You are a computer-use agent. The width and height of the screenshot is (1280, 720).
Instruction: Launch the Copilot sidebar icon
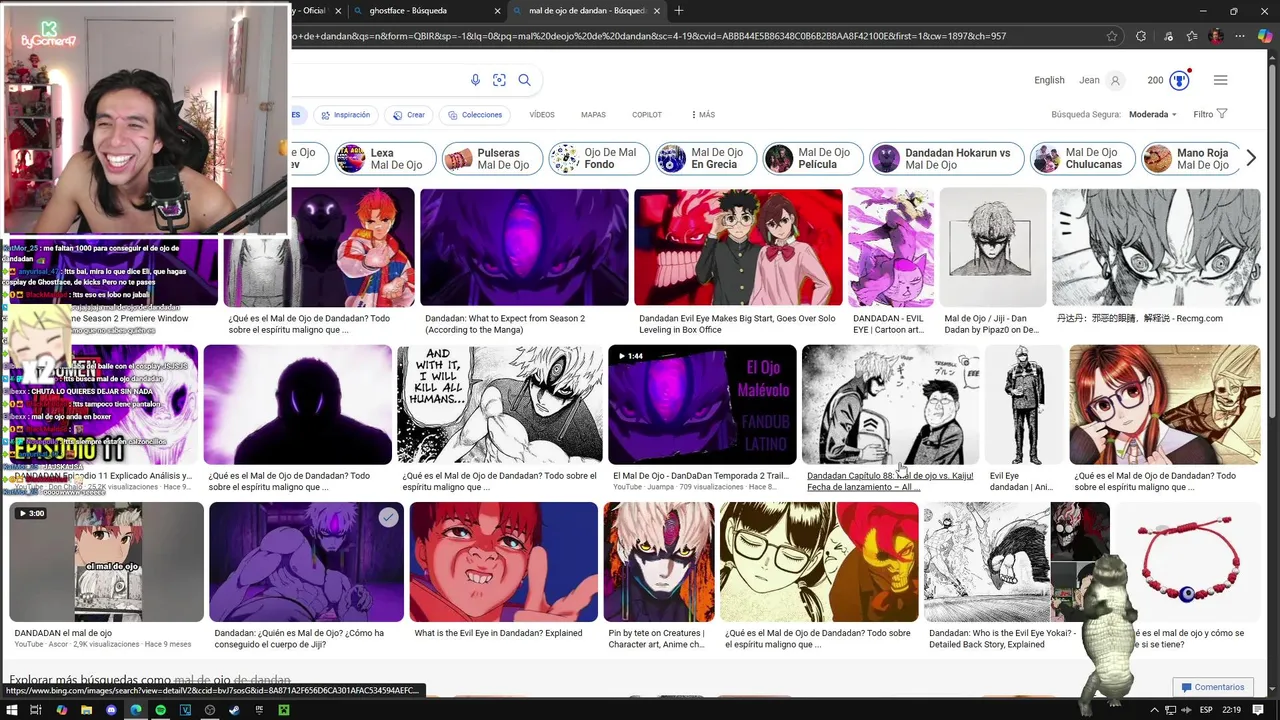[1265, 36]
